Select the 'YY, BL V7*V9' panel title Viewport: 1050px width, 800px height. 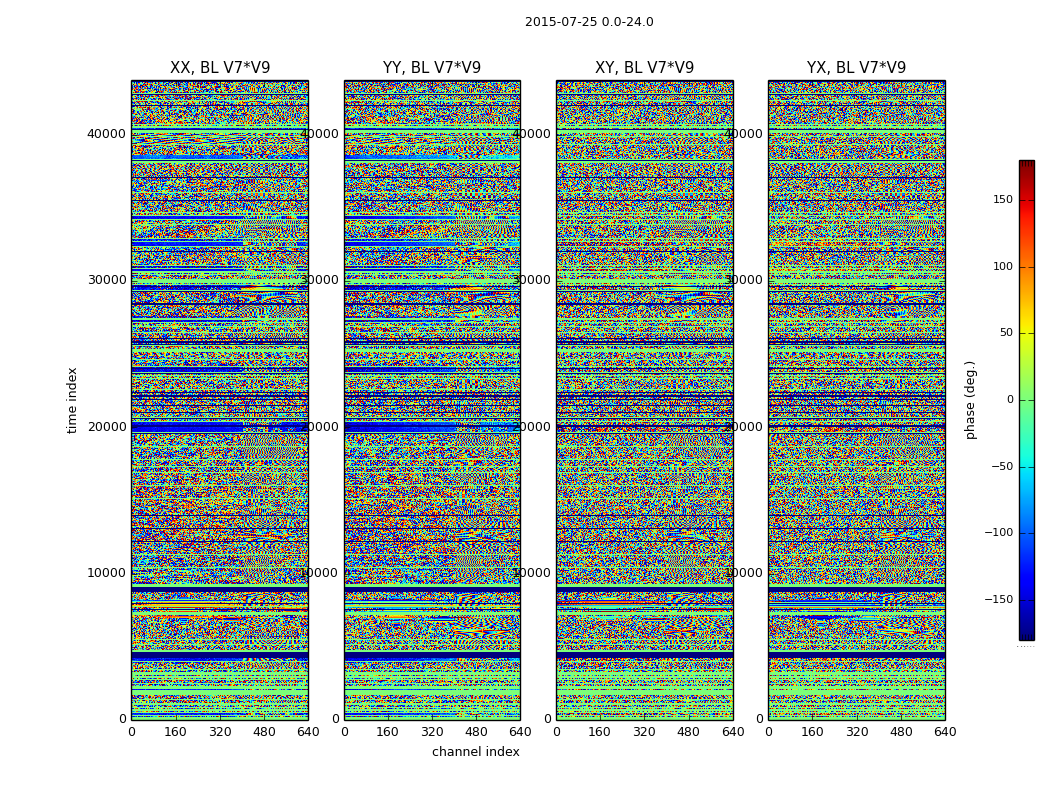click(432, 68)
